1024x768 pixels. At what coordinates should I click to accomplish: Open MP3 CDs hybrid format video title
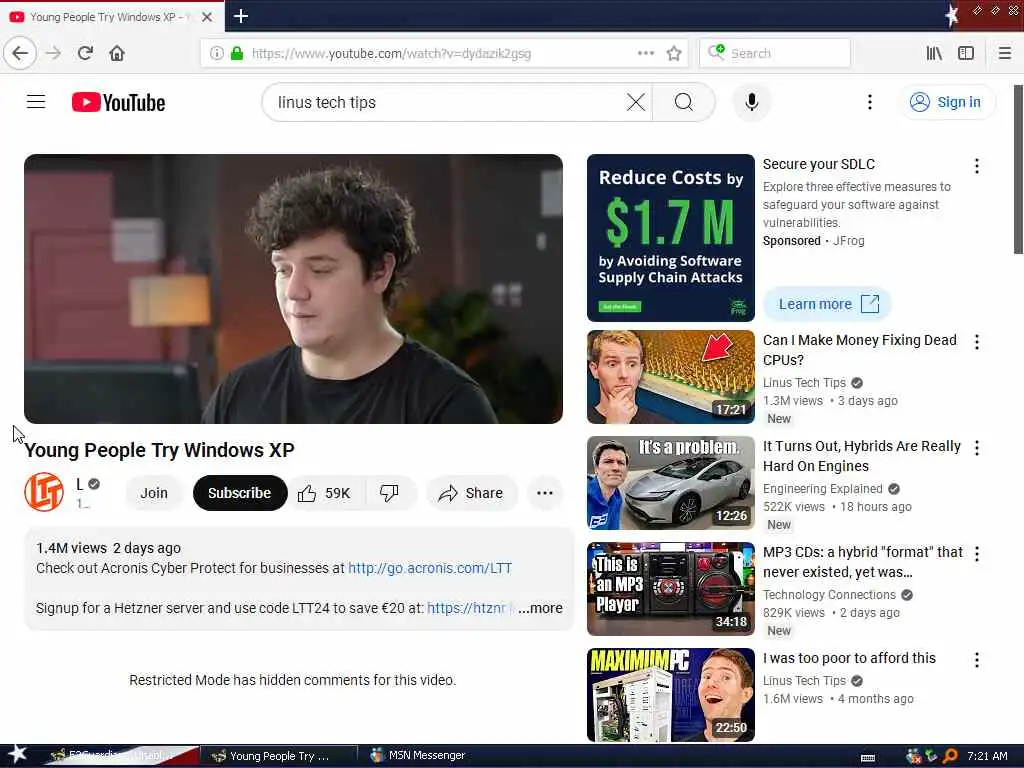[863, 562]
